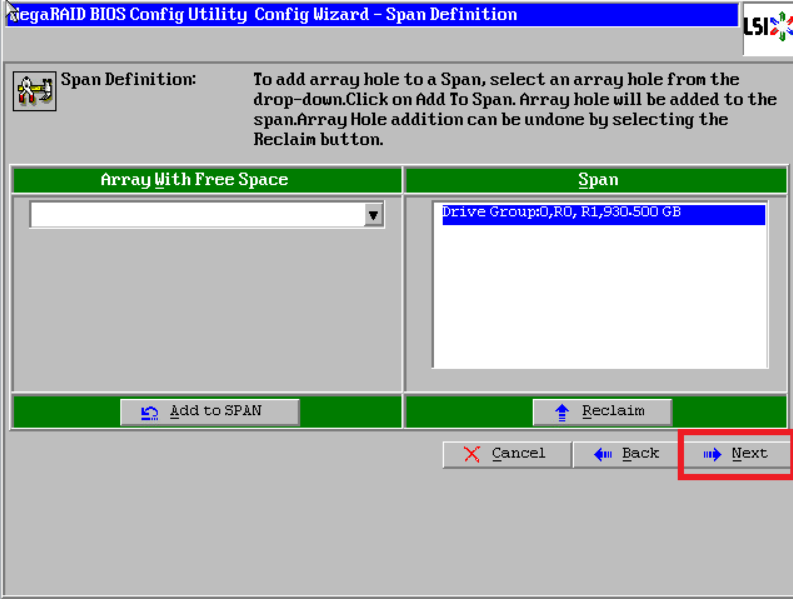Click the Span Definition wizard icon
The image size is (793, 601).
[x=34, y=91]
